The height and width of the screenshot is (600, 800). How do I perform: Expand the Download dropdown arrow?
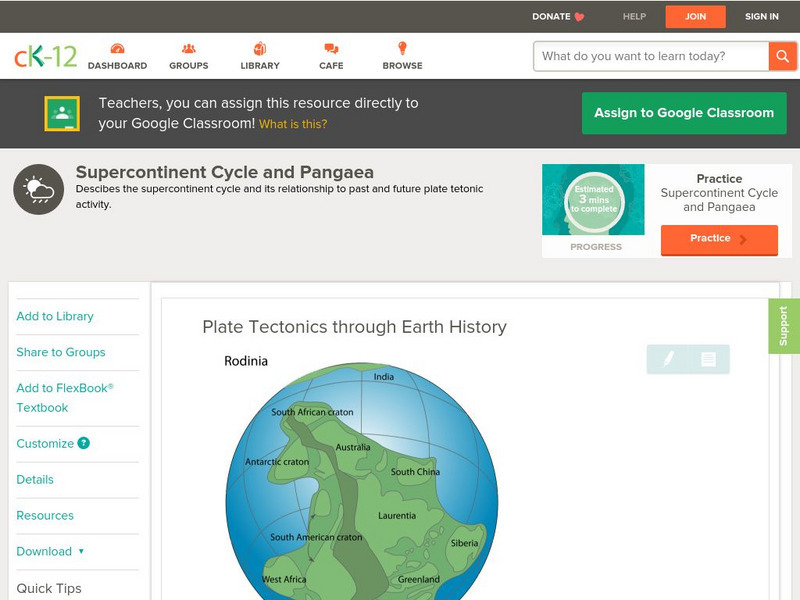[81, 551]
